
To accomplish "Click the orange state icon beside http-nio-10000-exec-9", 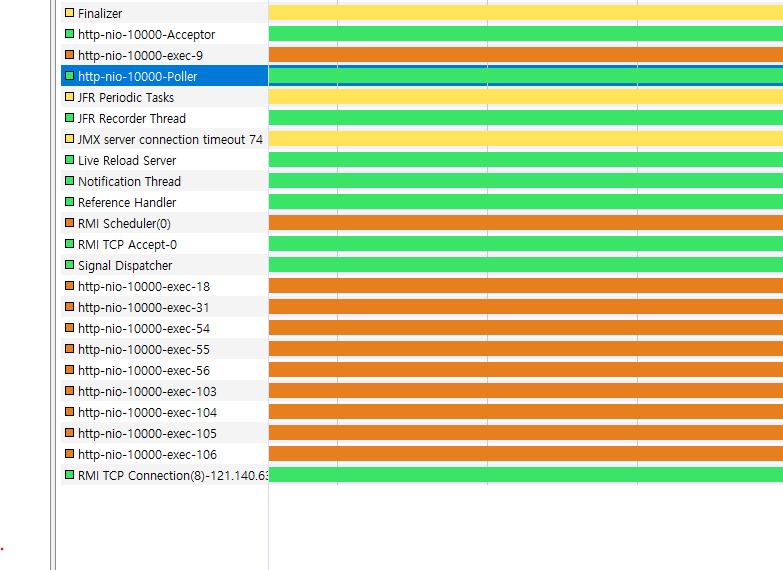I will tap(69, 54).
